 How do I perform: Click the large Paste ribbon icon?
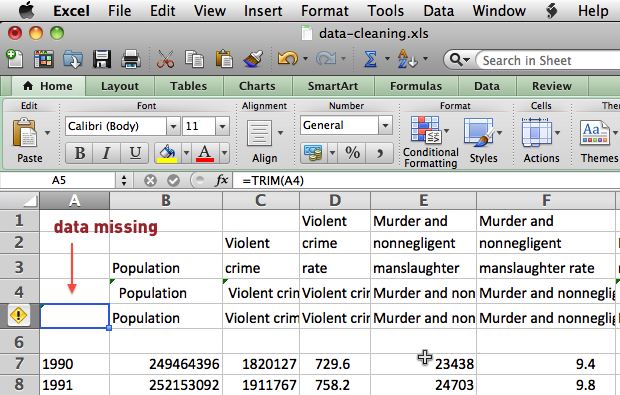[x=25, y=133]
